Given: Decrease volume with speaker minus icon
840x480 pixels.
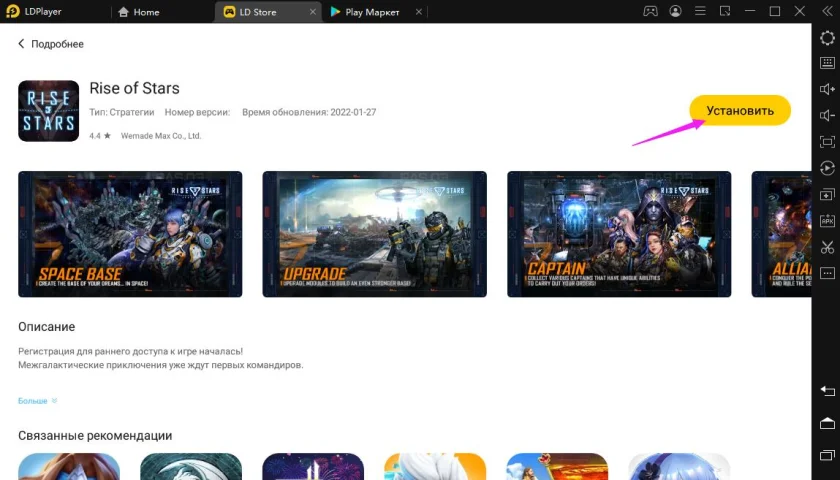Looking at the screenshot, I should click(x=827, y=115).
